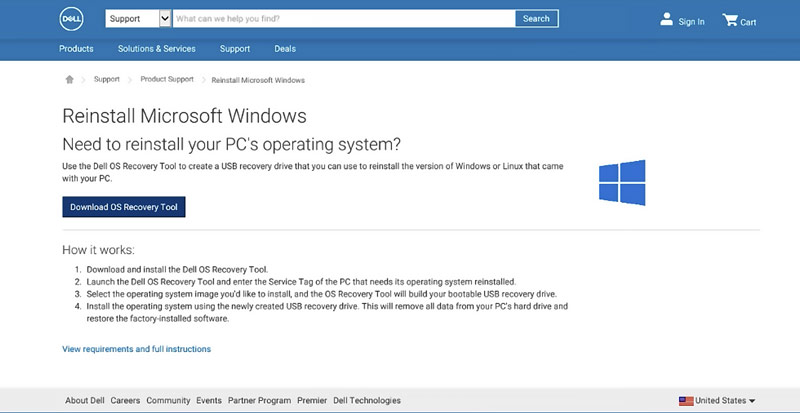Click the Partner Program footer link

tap(259, 401)
